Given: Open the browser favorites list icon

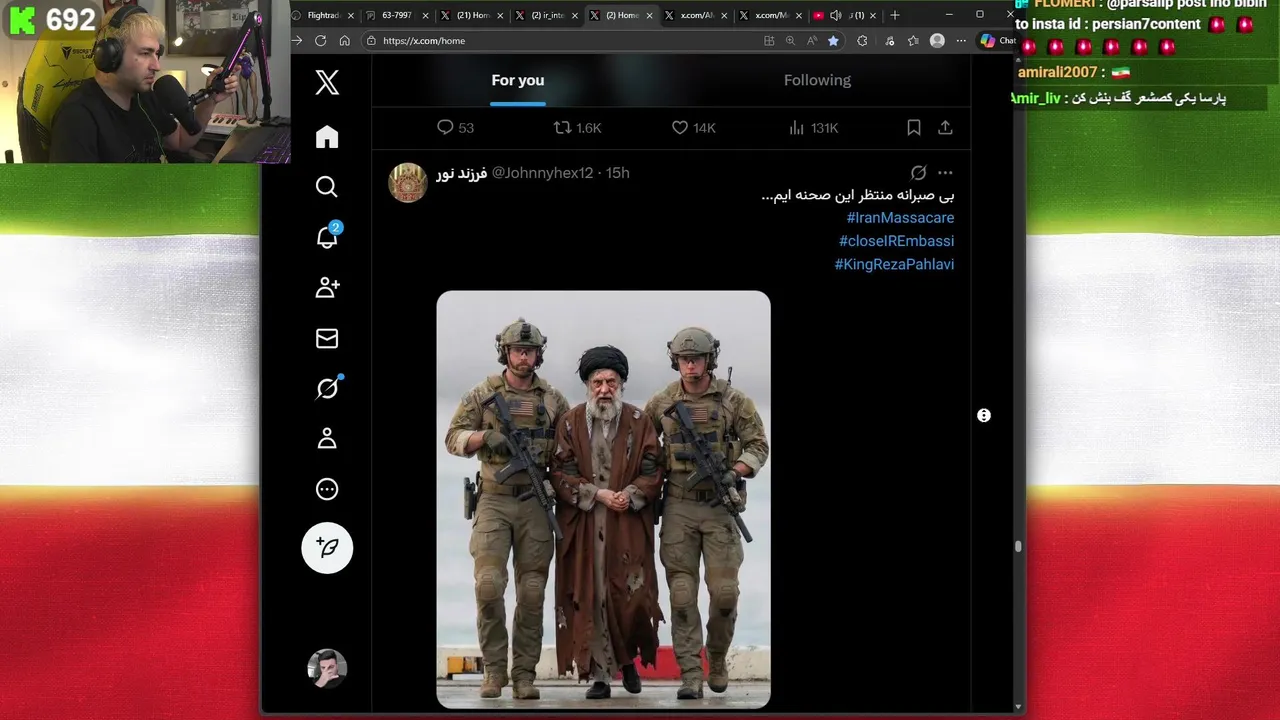Looking at the screenshot, I should [913, 41].
